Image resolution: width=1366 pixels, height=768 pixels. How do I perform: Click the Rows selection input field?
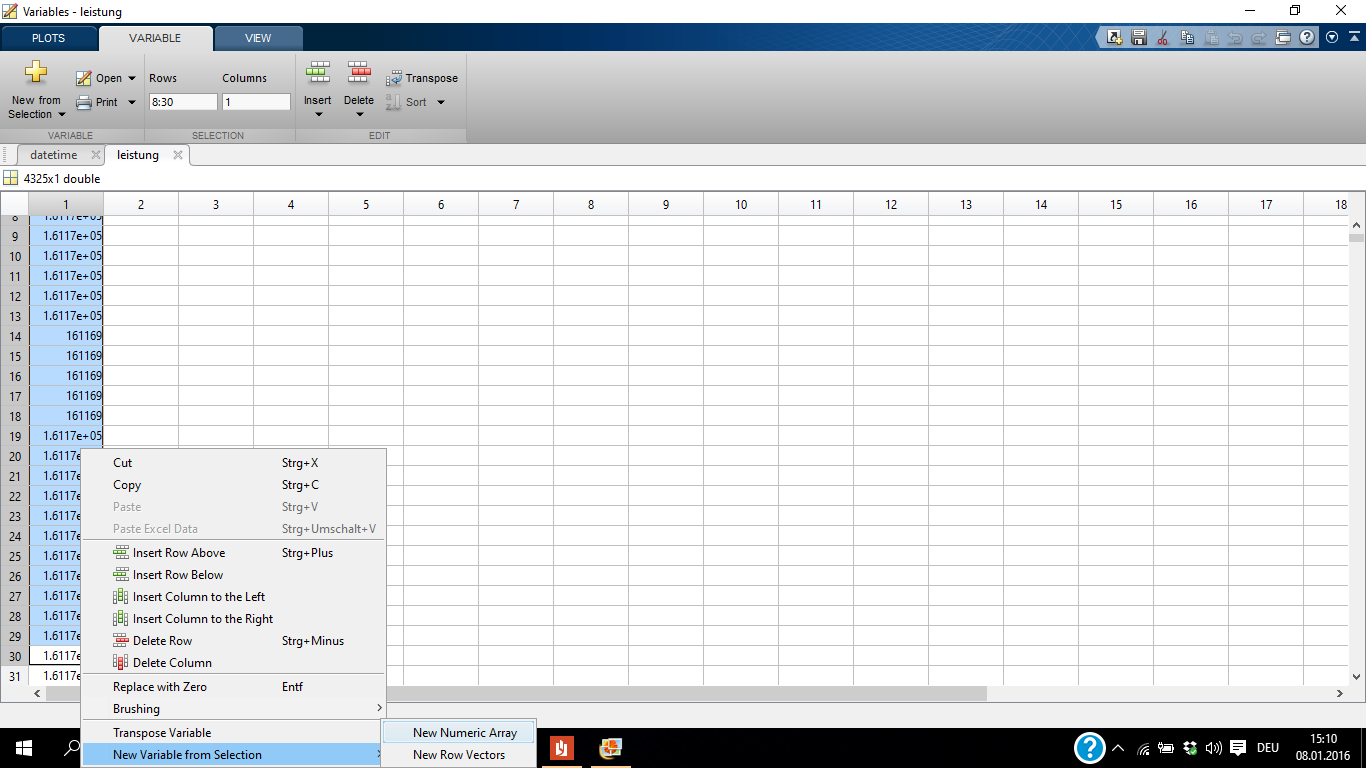[182, 102]
